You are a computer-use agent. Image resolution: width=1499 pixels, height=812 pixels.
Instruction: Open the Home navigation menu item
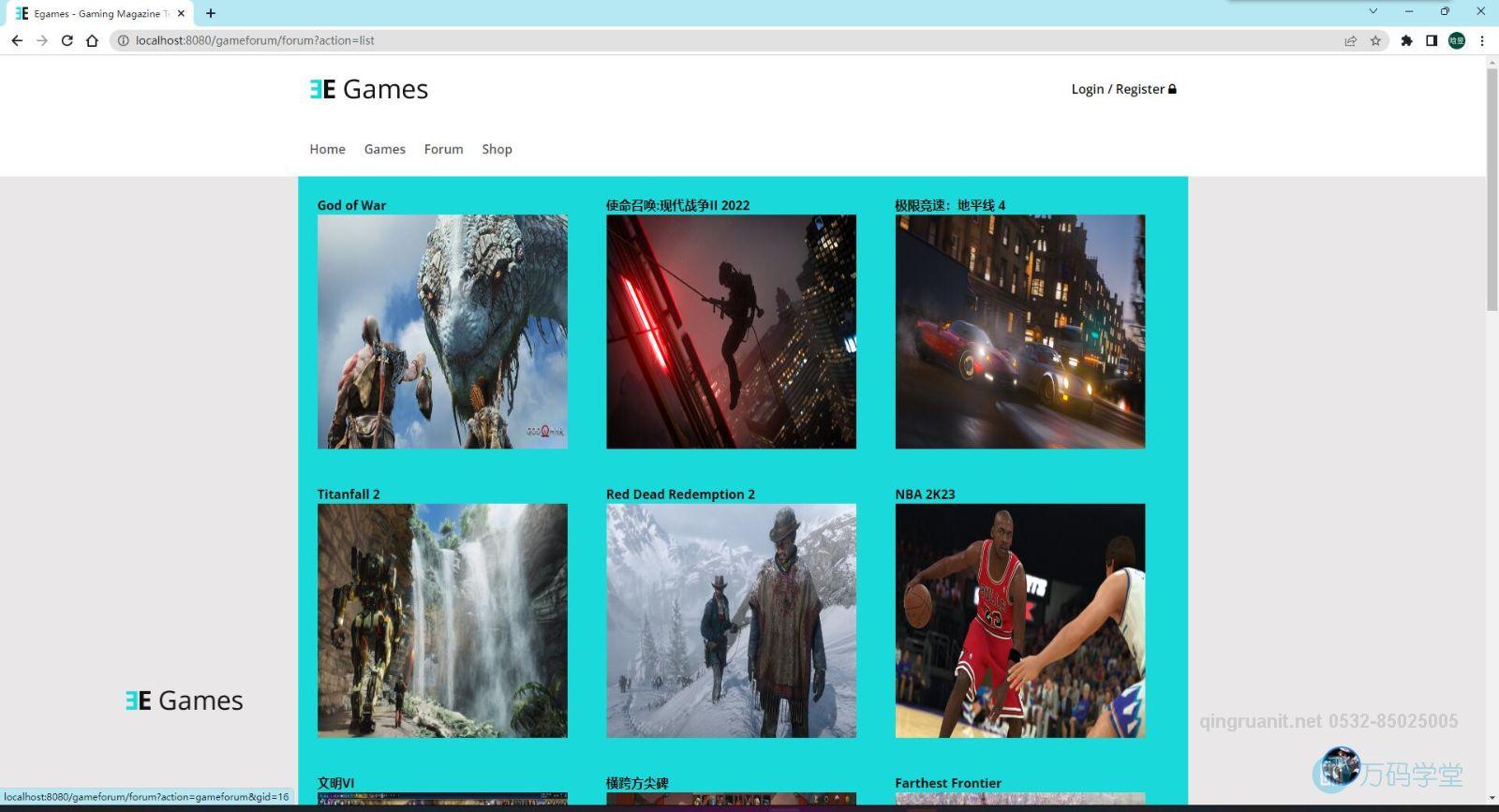pyautogui.click(x=327, y=149)
